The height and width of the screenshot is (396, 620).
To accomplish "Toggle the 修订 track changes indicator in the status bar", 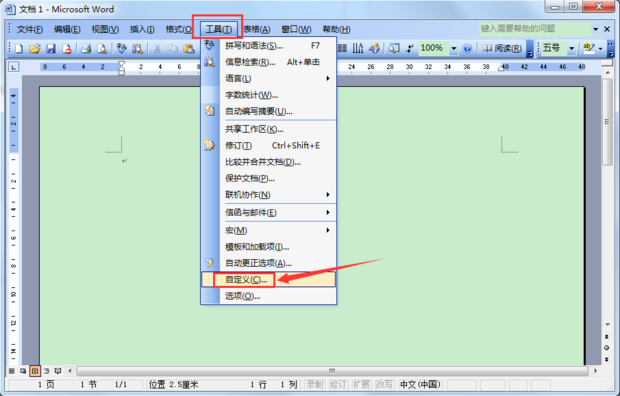I will pos(338,384).
